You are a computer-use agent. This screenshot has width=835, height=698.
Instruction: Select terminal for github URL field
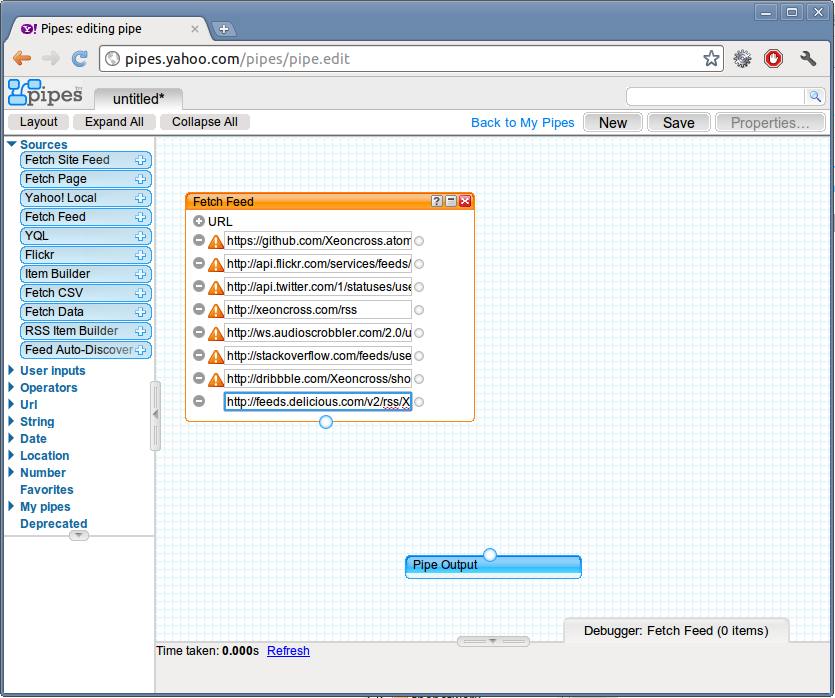[x=419, y=241]
